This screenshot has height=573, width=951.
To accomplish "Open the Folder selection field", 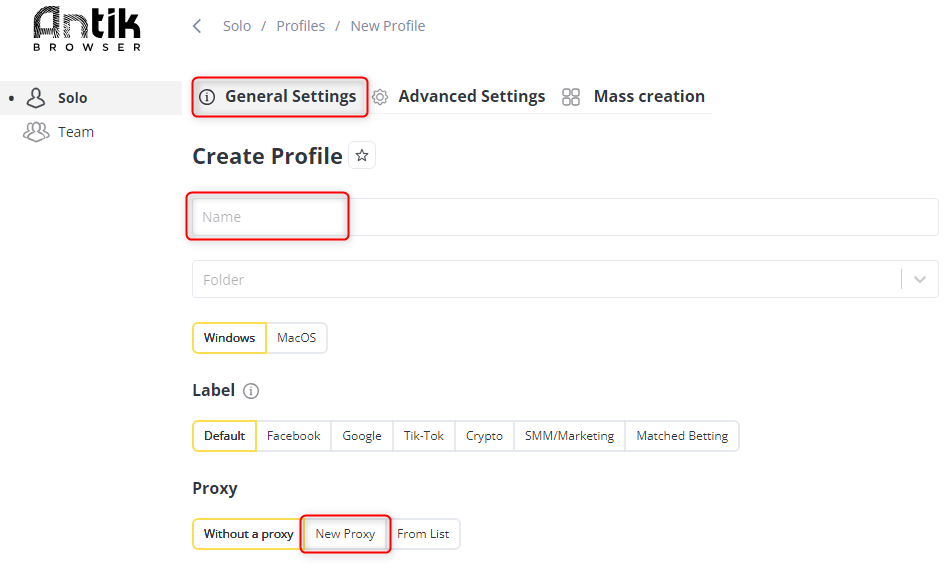I will click(x=565, y=280).
